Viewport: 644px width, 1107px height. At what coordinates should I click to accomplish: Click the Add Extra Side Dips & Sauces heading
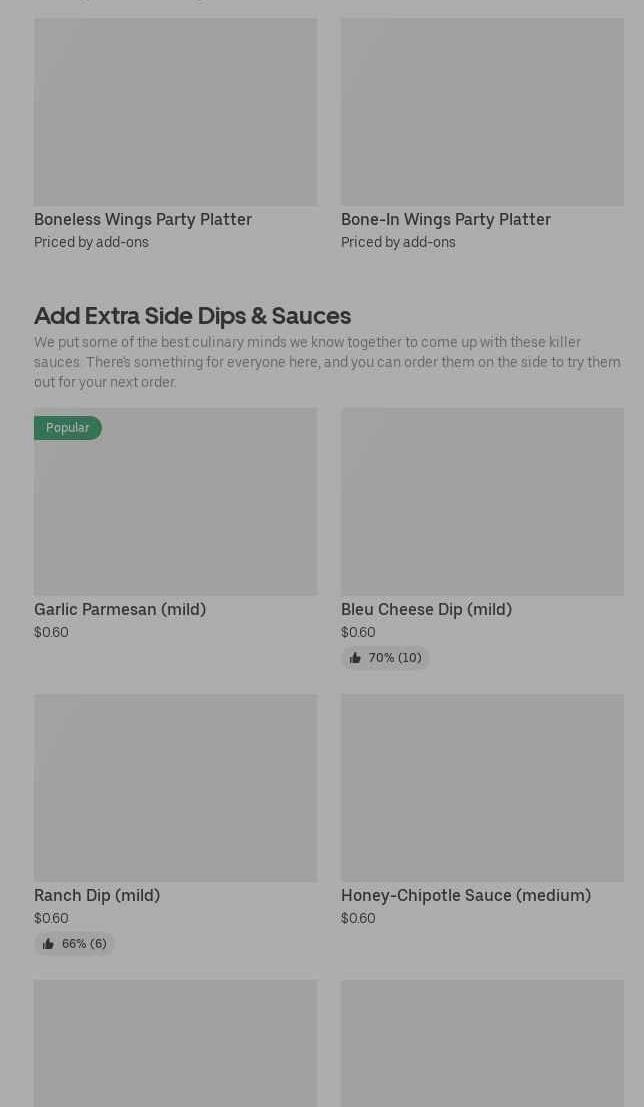192,315
